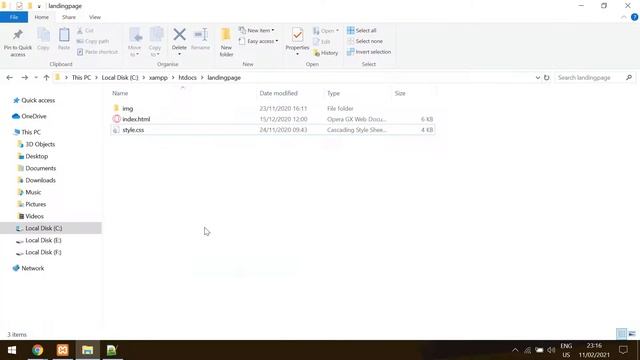640x360 pixels.
Task: Refresh the landingpage folder
Action: (547, 78)
